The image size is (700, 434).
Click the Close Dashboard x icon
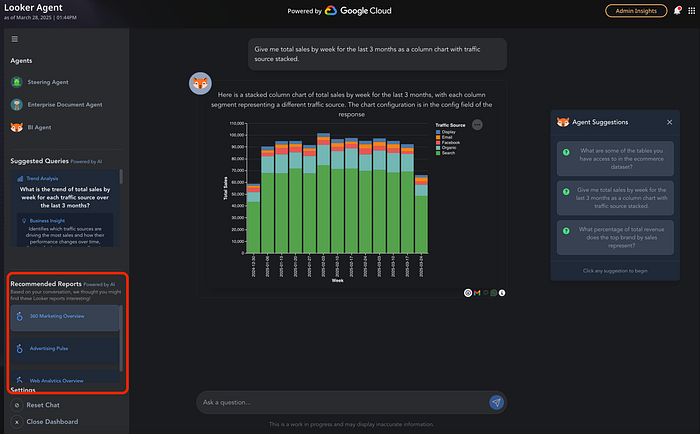coord(17,421)
